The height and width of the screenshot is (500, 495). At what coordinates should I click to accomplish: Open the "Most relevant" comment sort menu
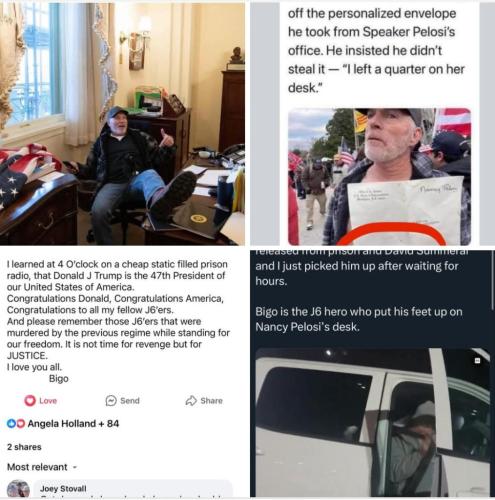point(37,467)
